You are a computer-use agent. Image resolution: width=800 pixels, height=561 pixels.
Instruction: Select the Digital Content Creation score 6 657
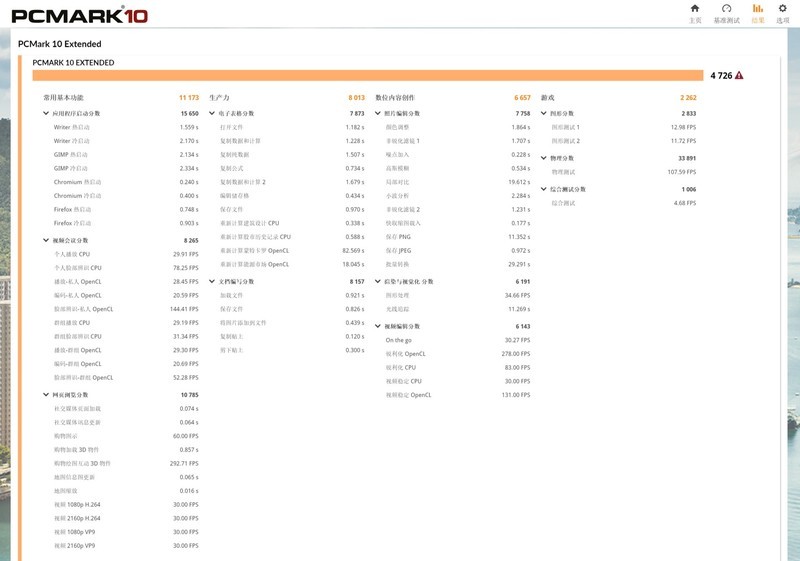pyautogui.click(x=522, y=97)
